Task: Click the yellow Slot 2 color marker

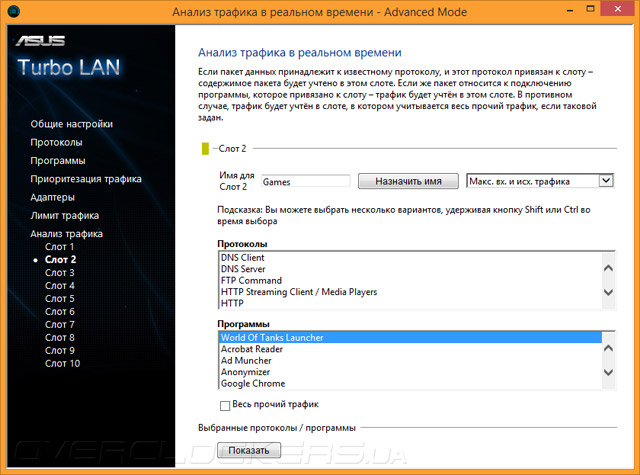Action: pos(205,149)
